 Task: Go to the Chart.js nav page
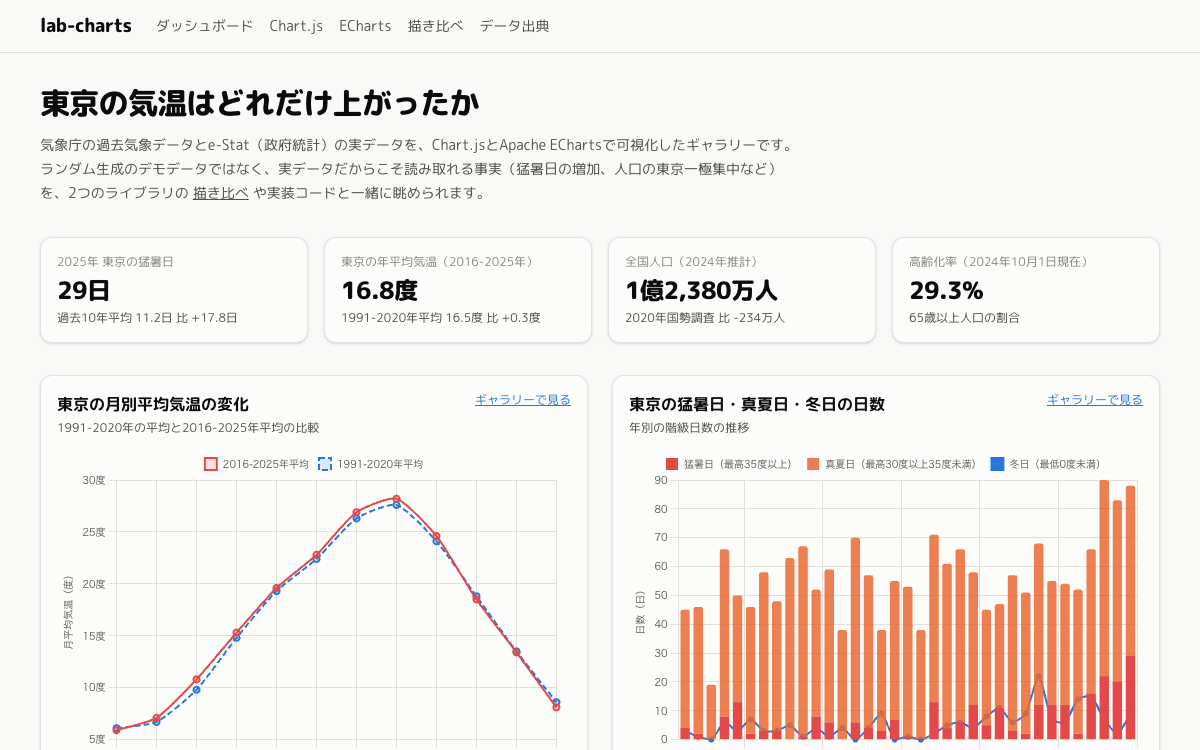point(296,26)
